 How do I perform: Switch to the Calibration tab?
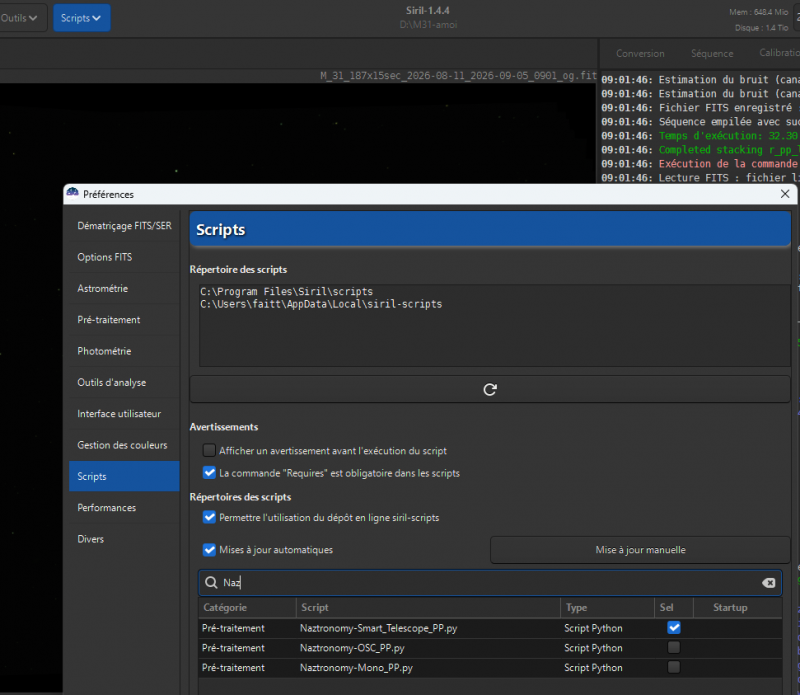[779, 53]
